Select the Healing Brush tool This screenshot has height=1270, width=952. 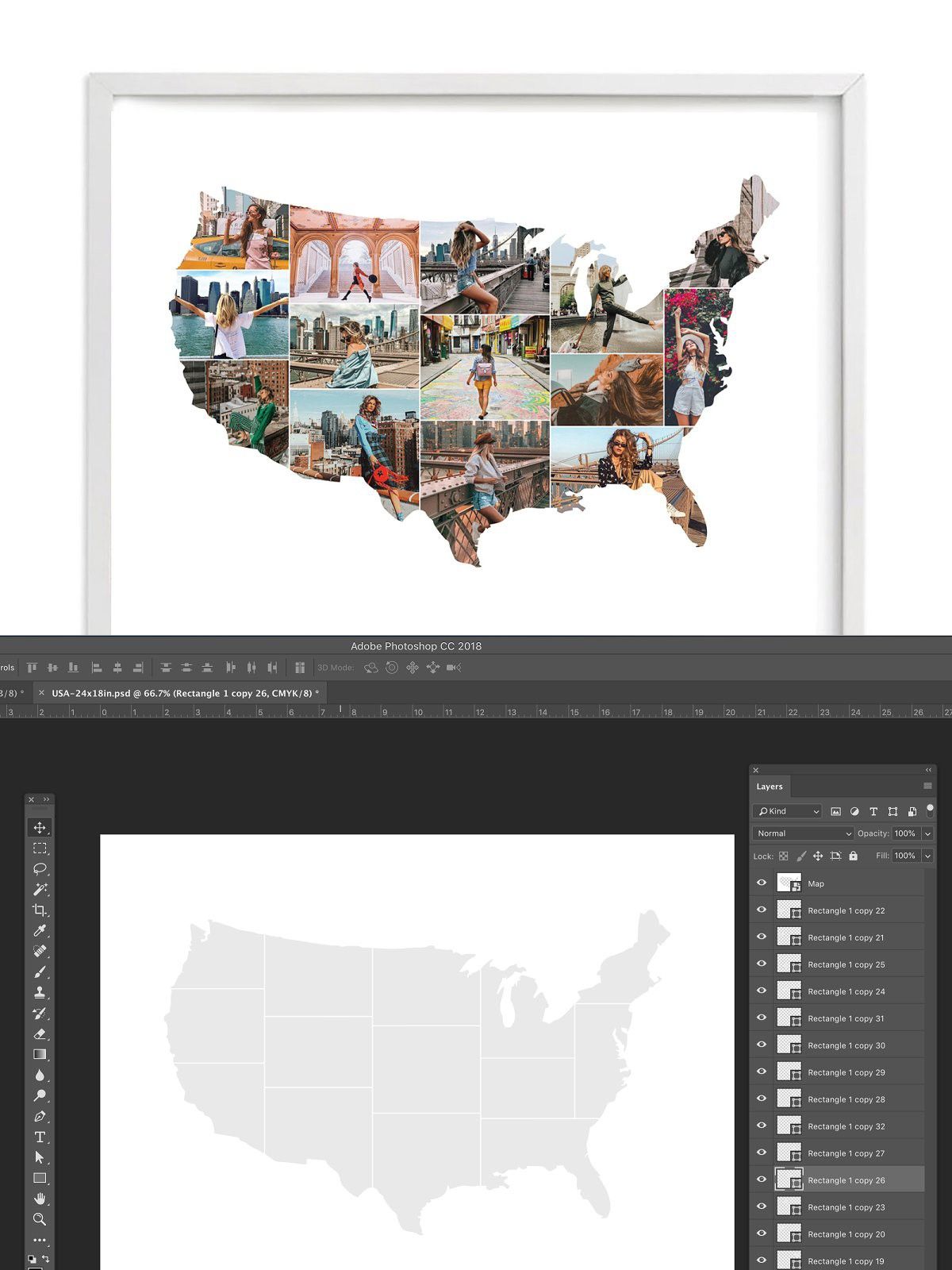[40, 951]
